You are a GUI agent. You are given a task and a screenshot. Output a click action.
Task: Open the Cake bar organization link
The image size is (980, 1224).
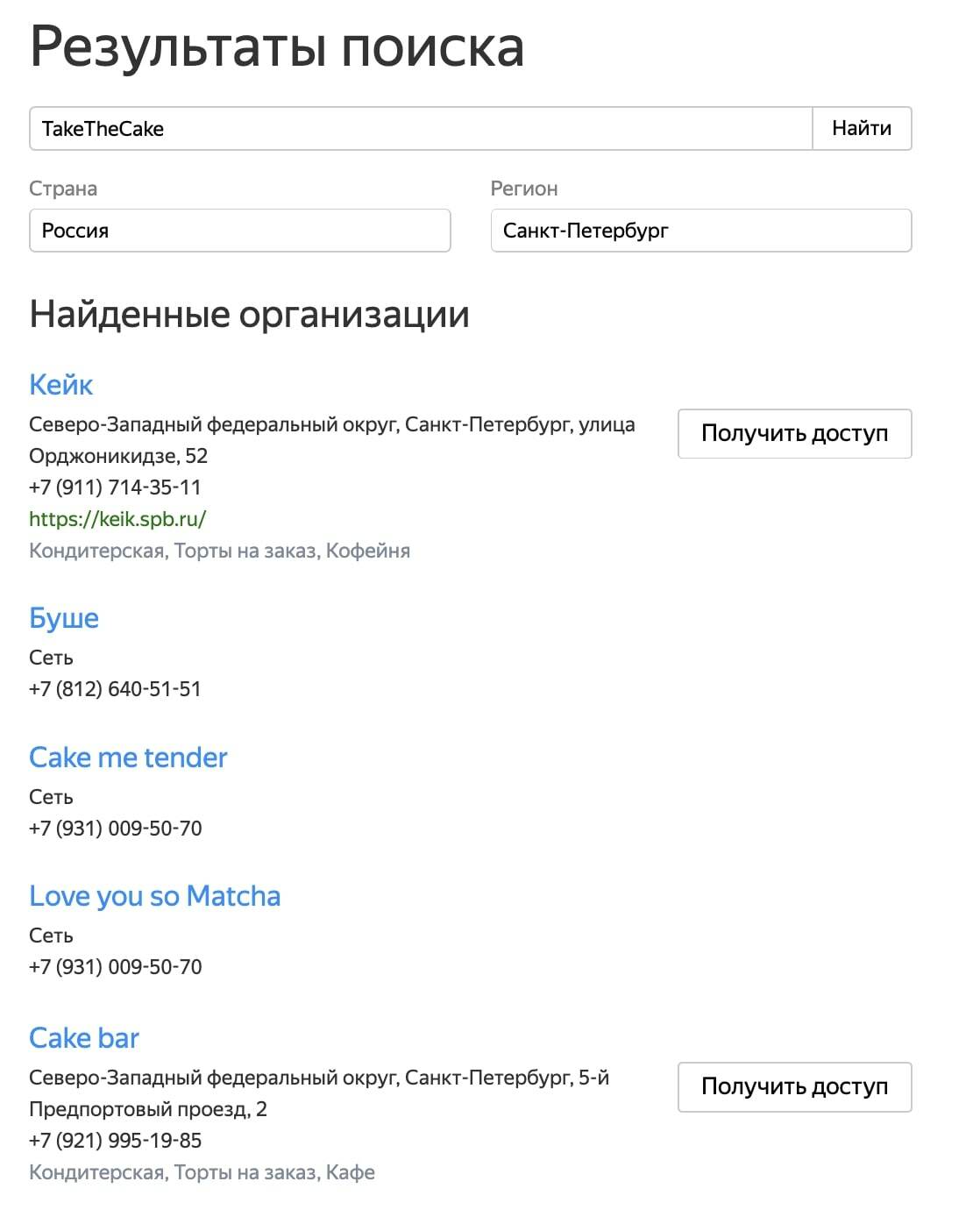(84, 1037)
